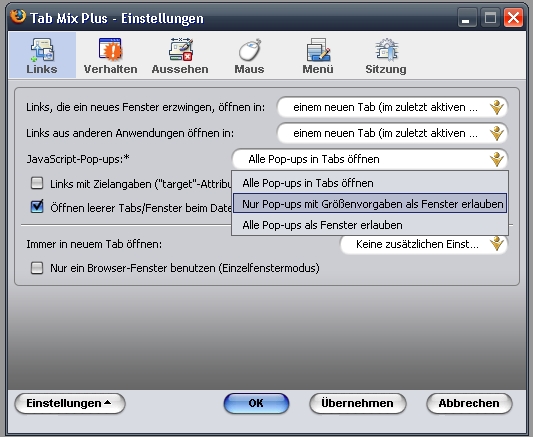Screen dimensions: 533x437
Task: Click the Immer in neuem Tab öffnen label
Action: 94,244
